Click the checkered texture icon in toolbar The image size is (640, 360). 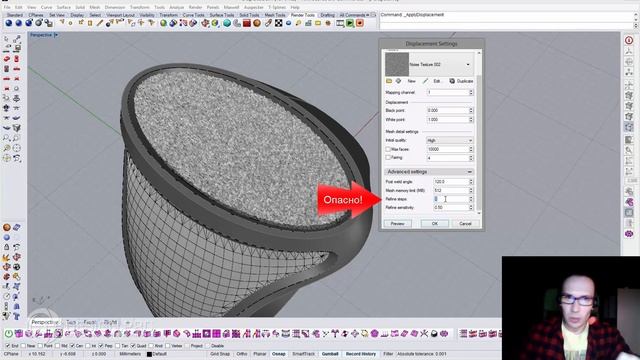(x=278, y=23)
